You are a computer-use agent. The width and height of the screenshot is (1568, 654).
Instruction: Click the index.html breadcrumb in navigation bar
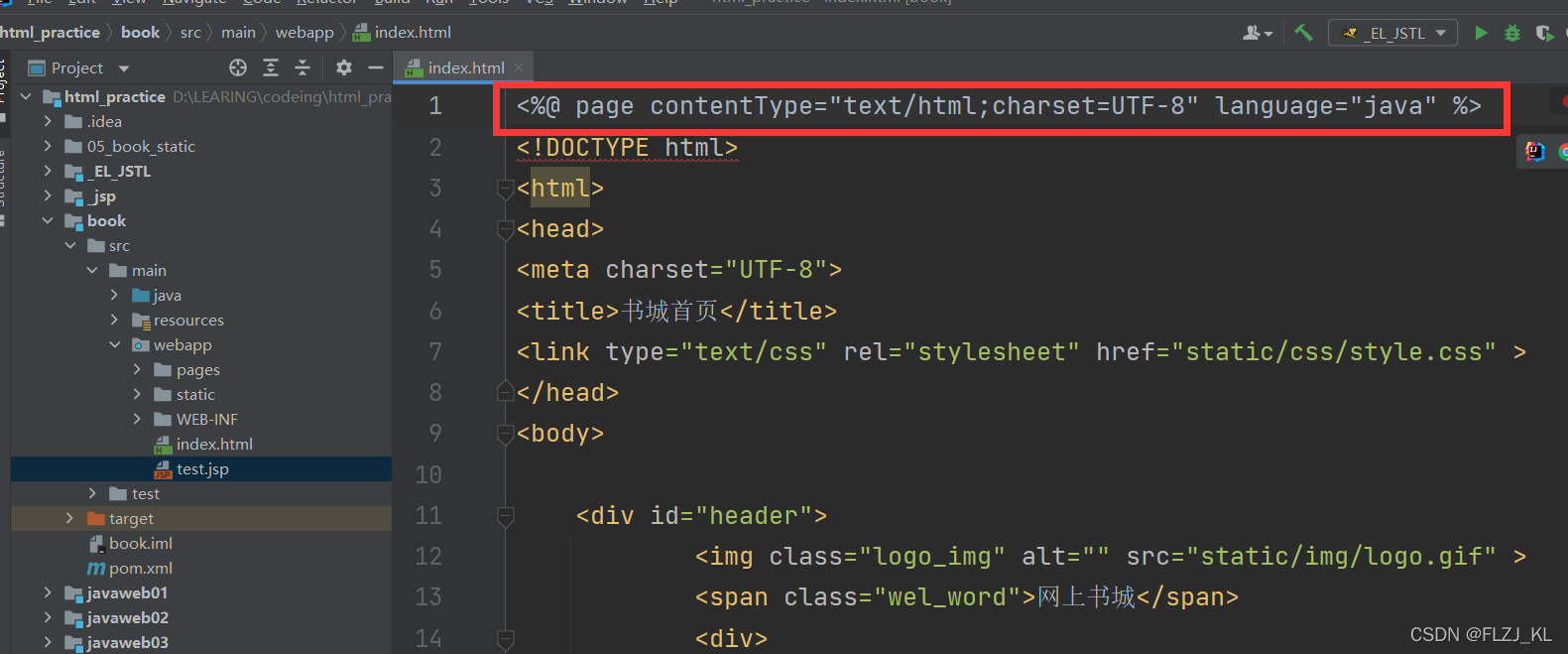click(x=403, y=33)
